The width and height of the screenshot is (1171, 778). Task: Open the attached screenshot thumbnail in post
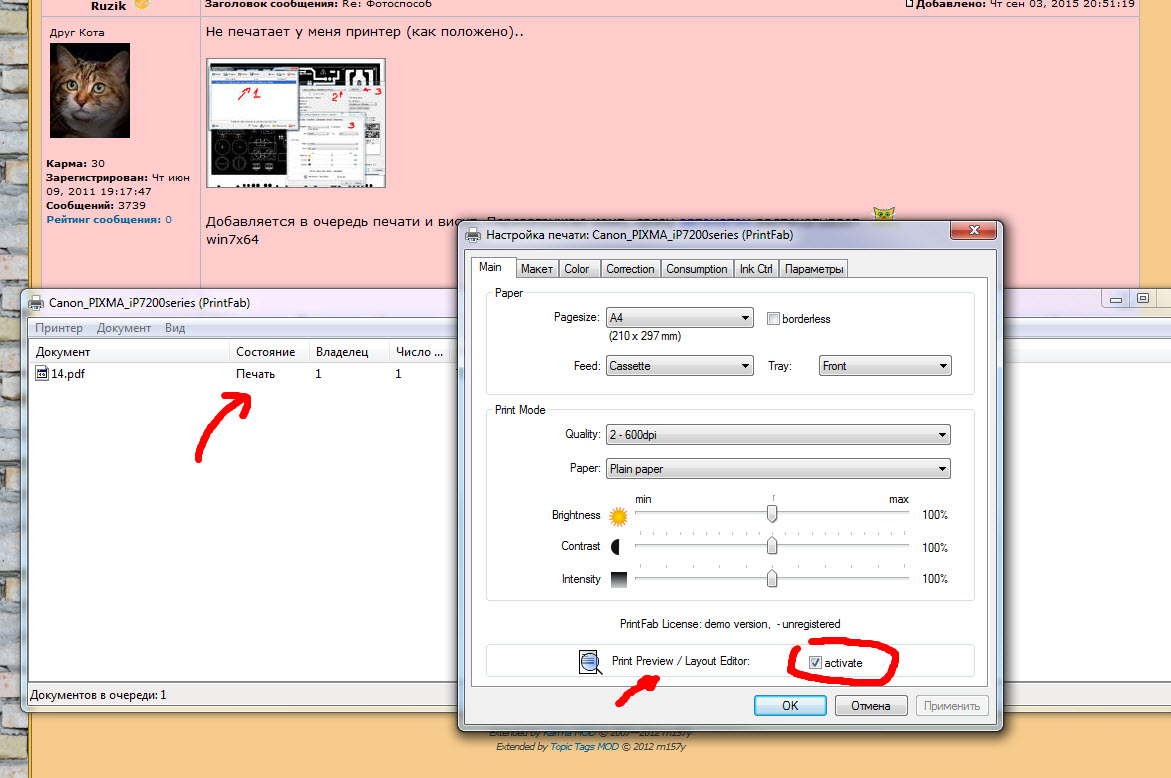[296, 123]
